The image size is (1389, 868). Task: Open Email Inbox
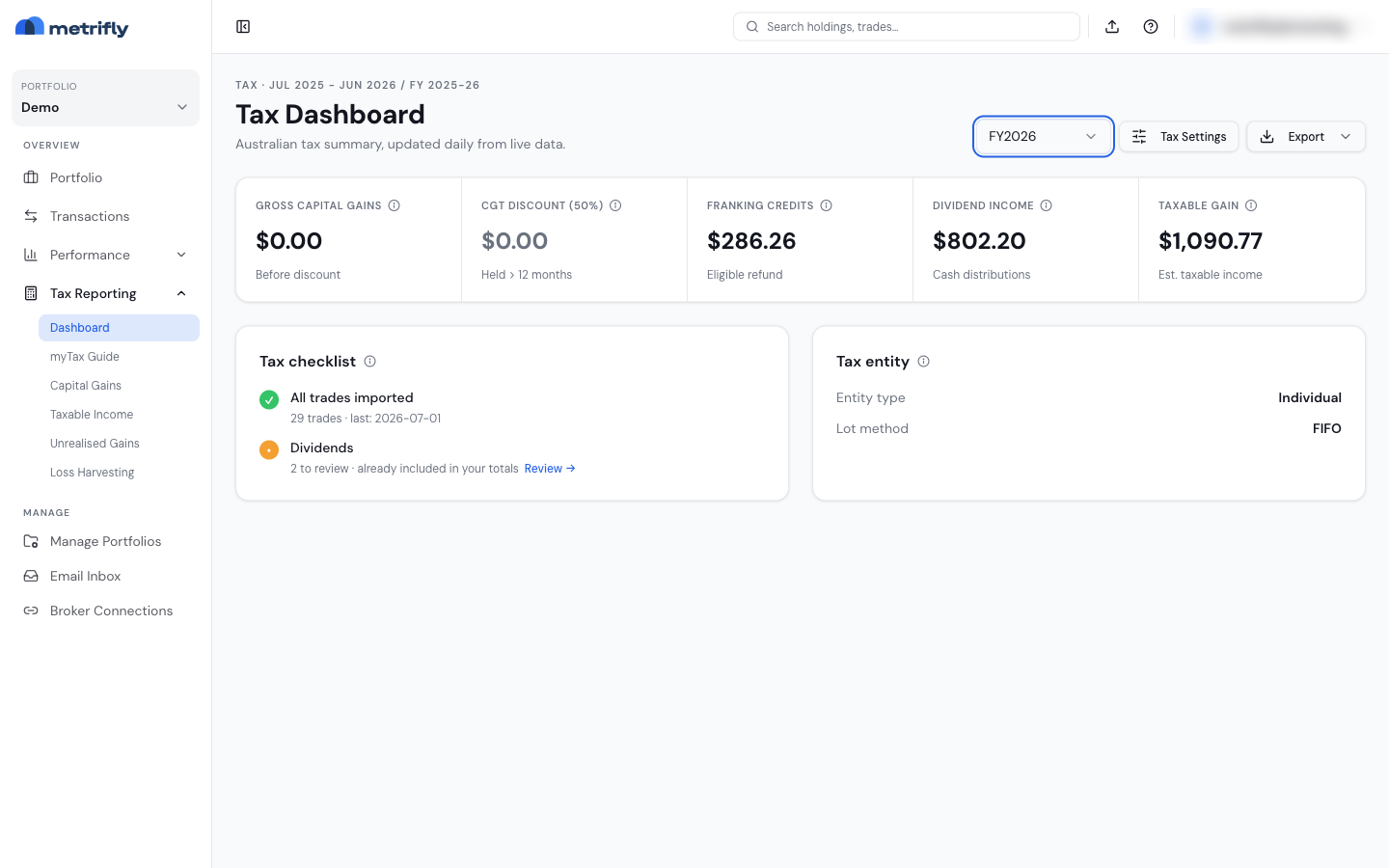[x=105, y=576]
